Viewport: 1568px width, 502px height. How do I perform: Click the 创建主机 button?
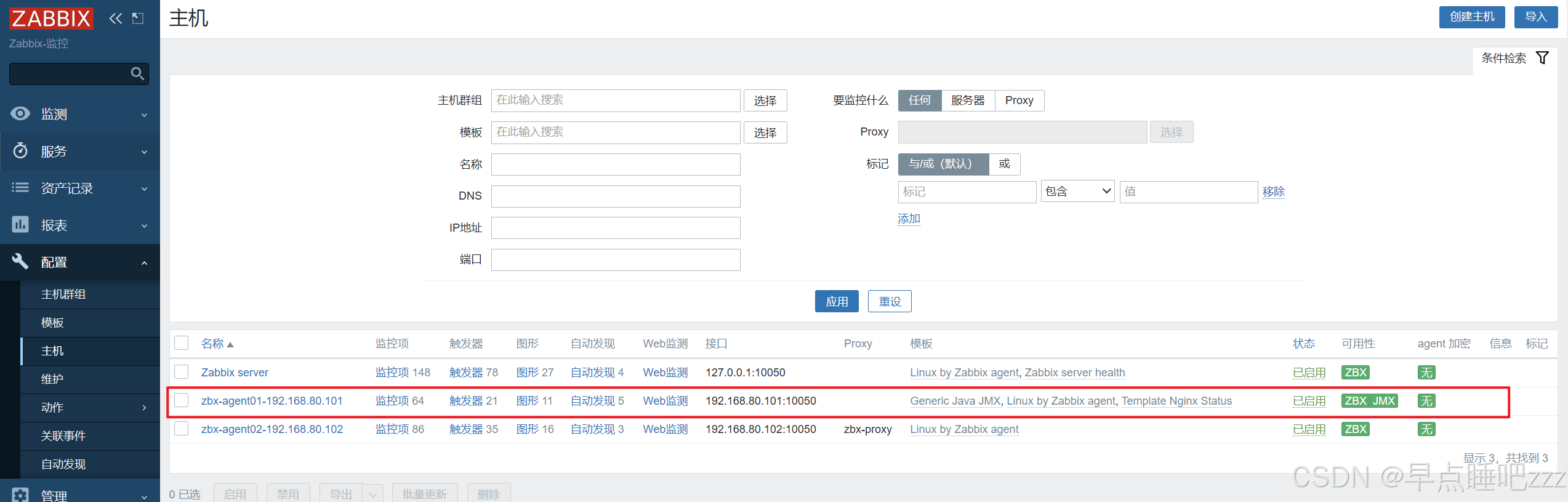(x=1472, y=17)
